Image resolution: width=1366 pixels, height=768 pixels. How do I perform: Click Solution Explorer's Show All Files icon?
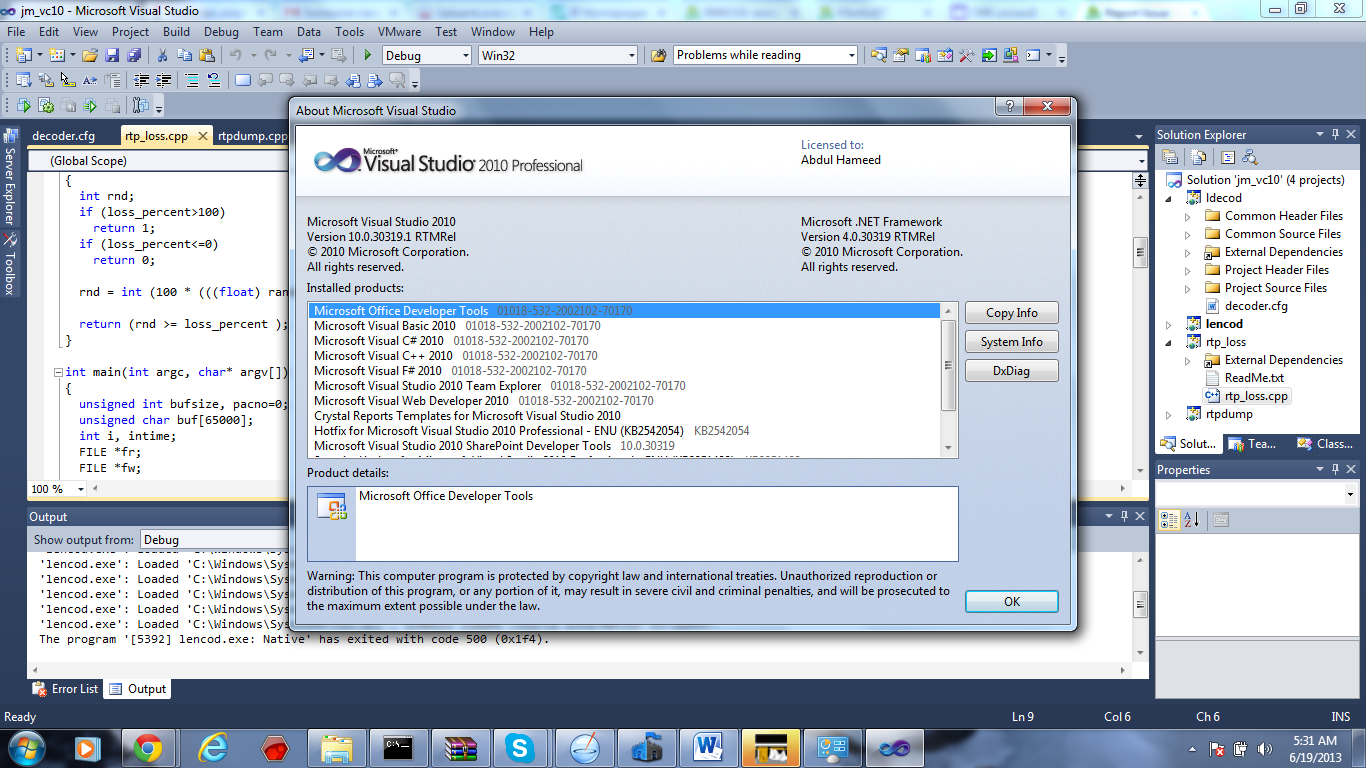[x=1196, y=157]
